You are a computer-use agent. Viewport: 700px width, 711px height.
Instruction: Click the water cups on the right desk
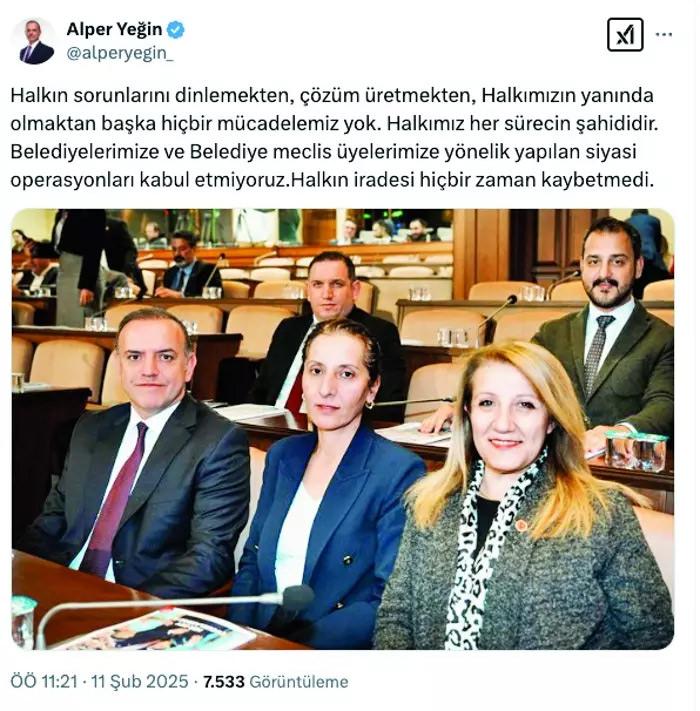pos(637,450)
